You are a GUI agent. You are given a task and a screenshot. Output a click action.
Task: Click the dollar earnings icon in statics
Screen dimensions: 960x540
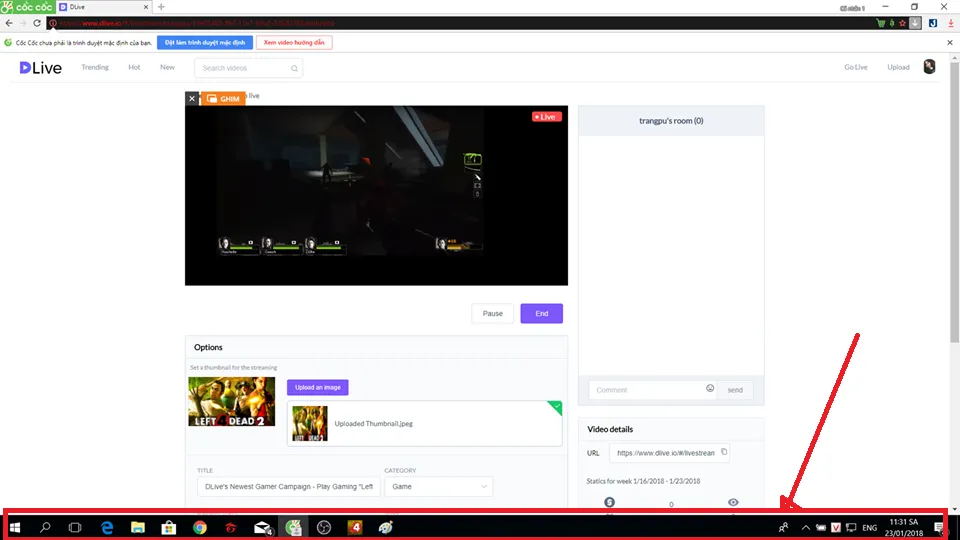(x=609, y=502)
